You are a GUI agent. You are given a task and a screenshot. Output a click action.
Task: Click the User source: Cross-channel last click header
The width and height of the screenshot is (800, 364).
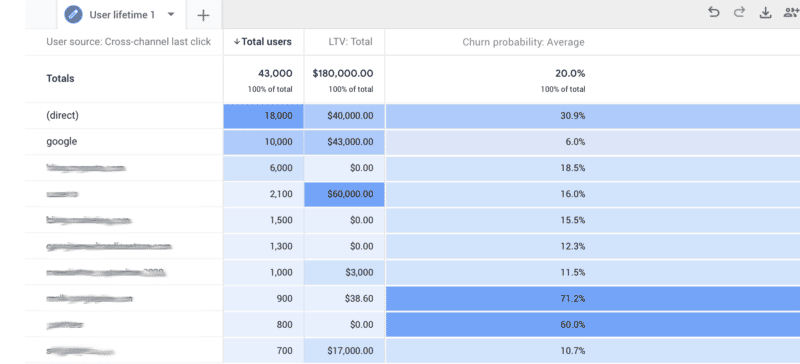point(129,42)
